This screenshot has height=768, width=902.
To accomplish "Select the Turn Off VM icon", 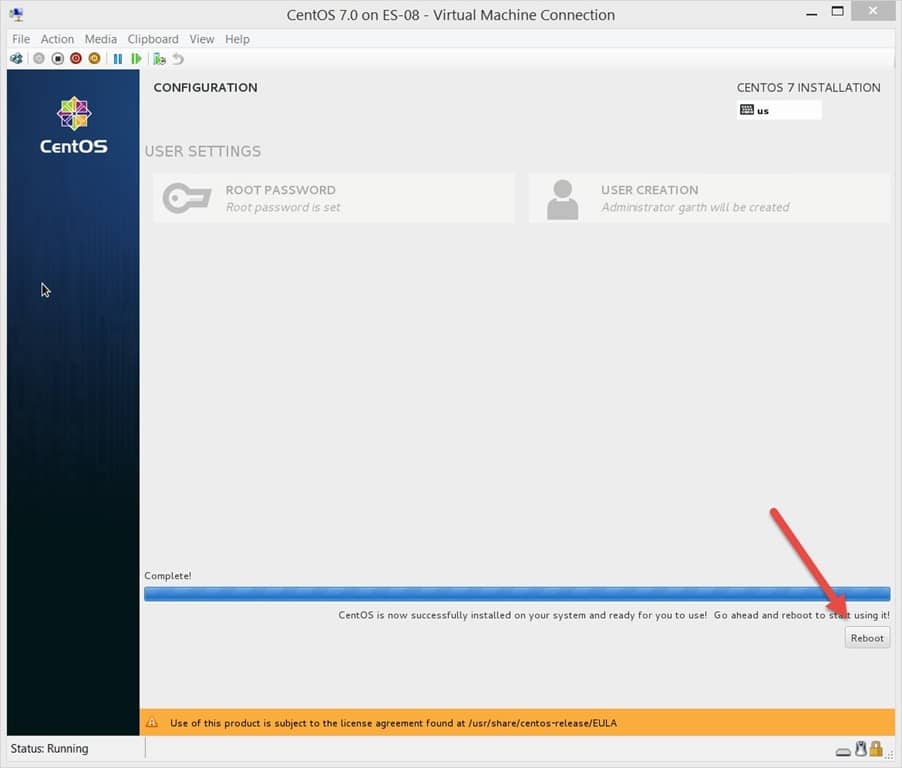I will pos(57,58).
